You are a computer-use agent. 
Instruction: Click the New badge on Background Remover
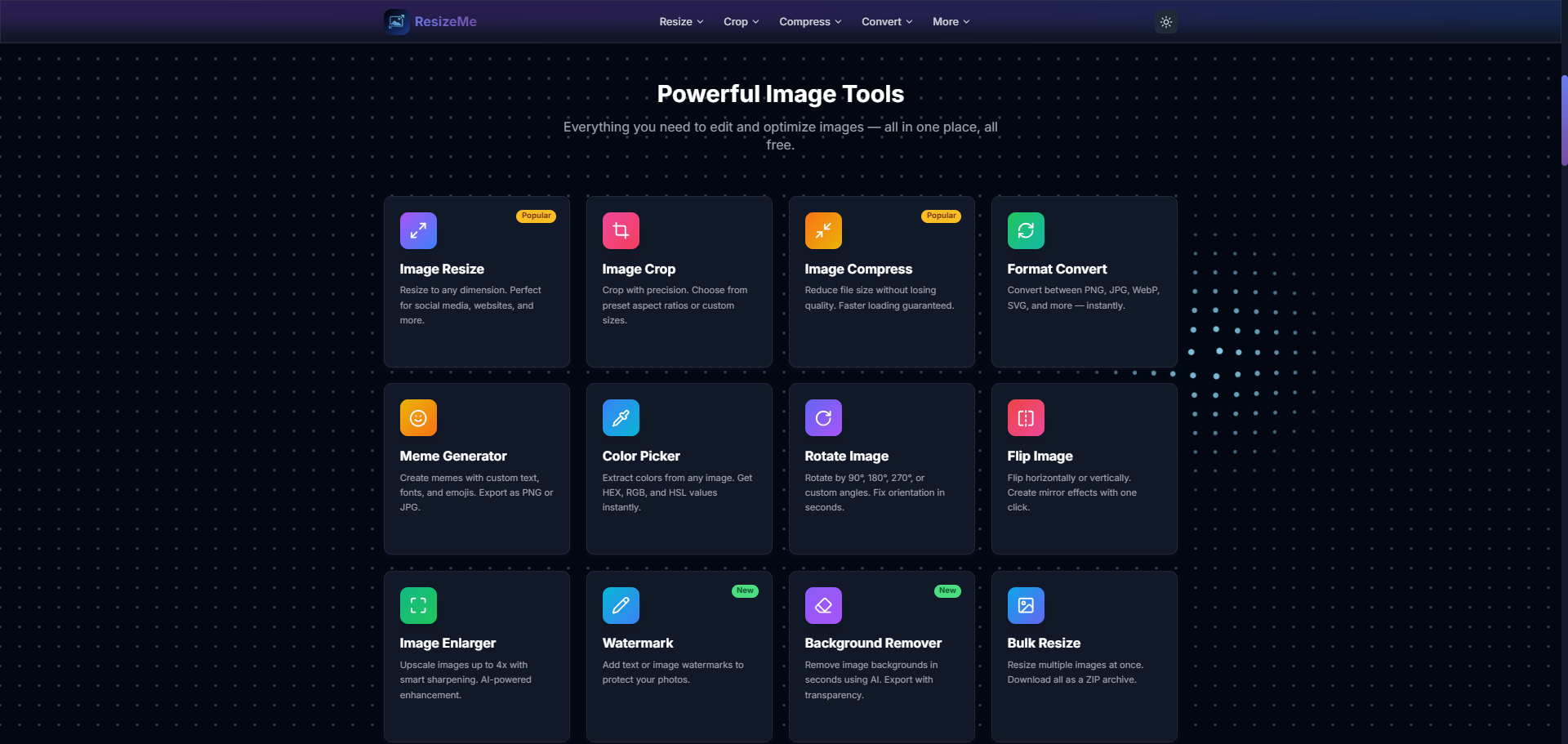(x=947, y=591)
